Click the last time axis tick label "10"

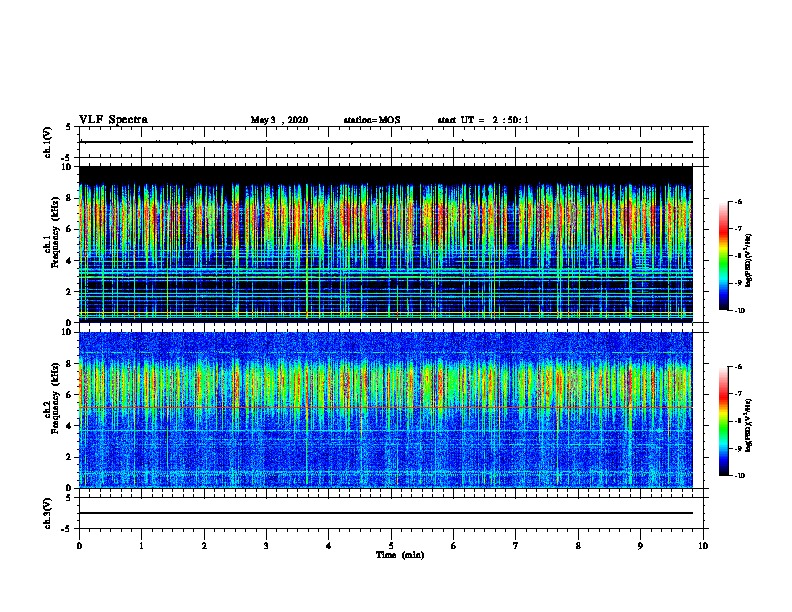point(703,546)
